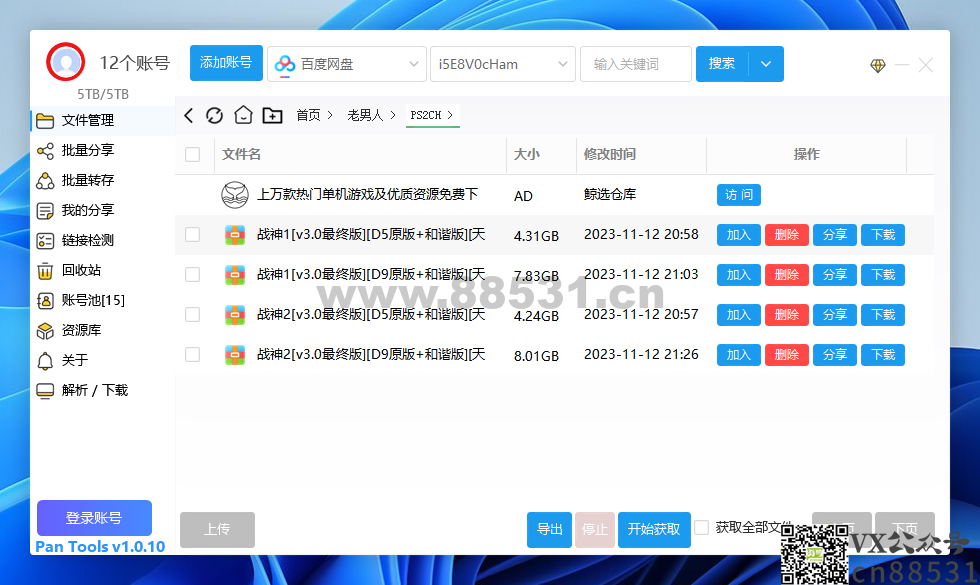Toggle the select-all checkbox in header
The height and width of the screenshot is (585, 980).
pos(192,154)
